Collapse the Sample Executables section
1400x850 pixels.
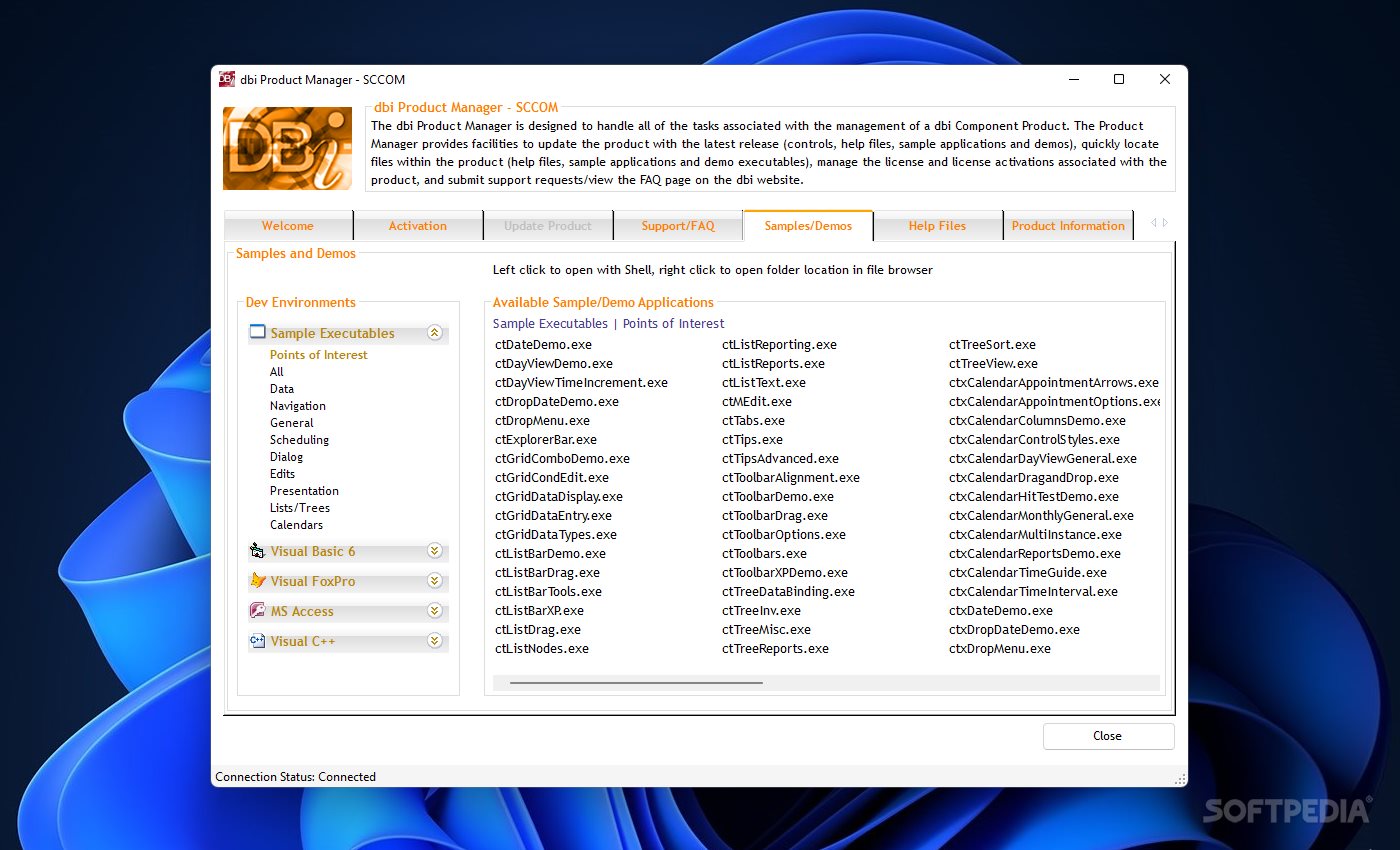pos(434,333)
